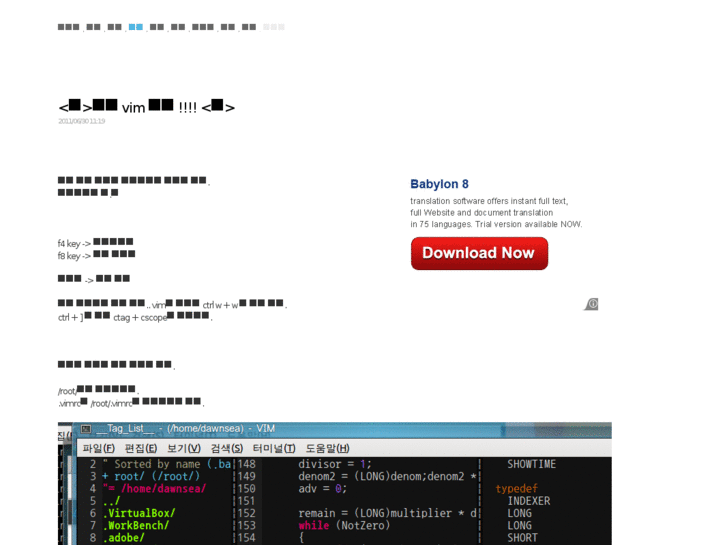Click the '.adobe/' directory entry
727x545 pixels.
123,538
